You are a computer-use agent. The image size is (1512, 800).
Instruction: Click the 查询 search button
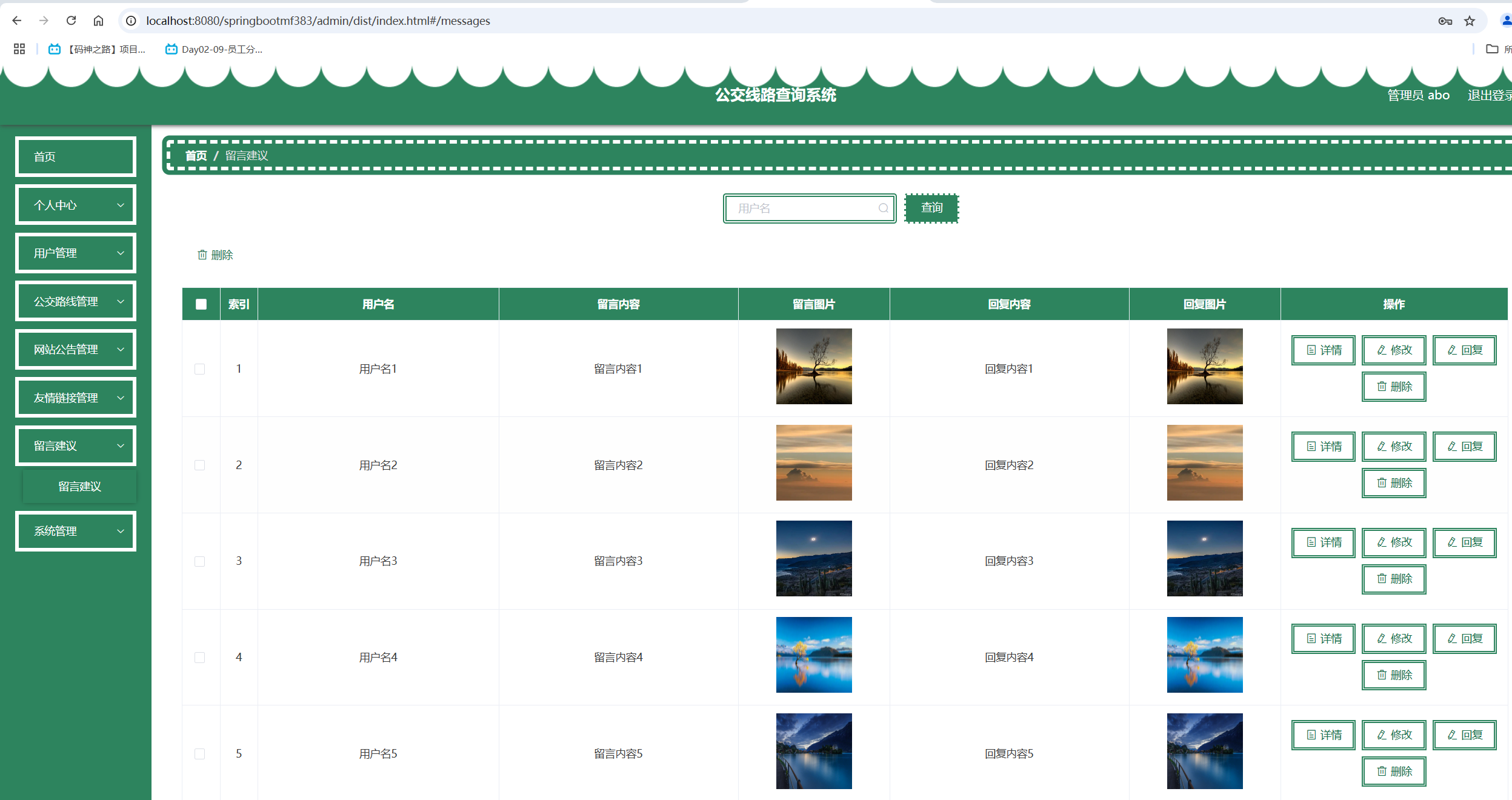pos(931,208)
